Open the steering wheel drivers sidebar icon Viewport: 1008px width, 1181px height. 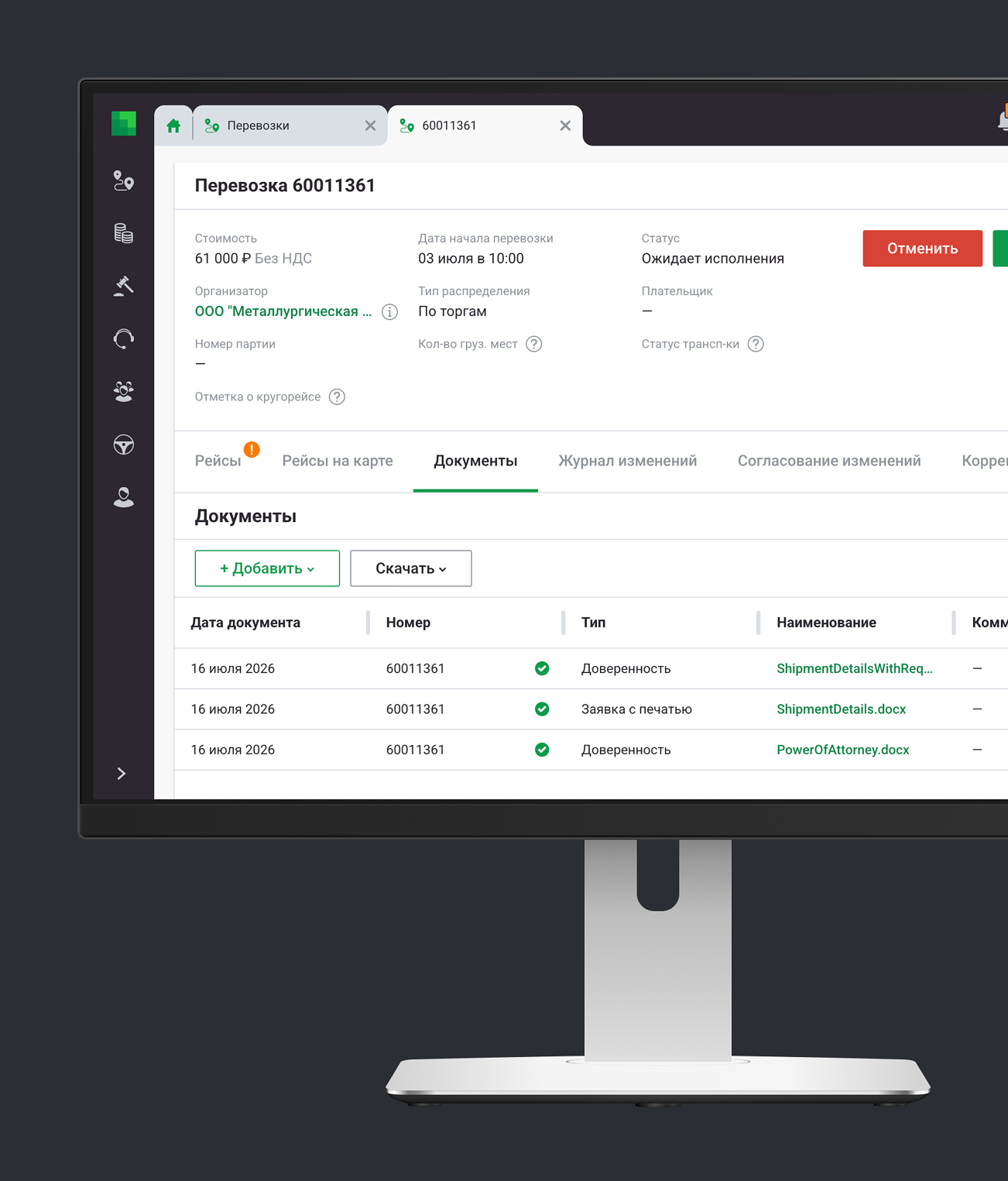124,445
